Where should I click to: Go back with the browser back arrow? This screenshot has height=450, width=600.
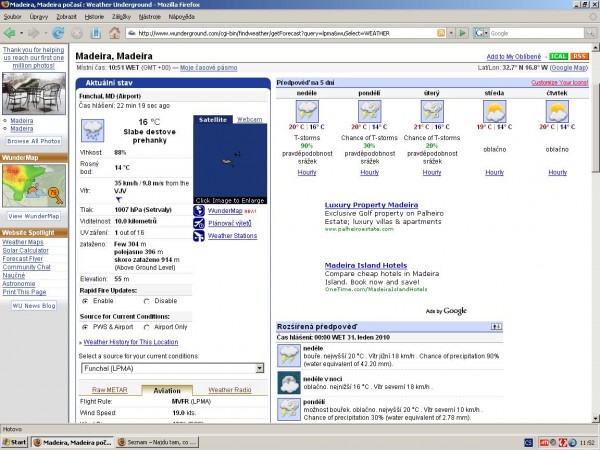(10, 33)
